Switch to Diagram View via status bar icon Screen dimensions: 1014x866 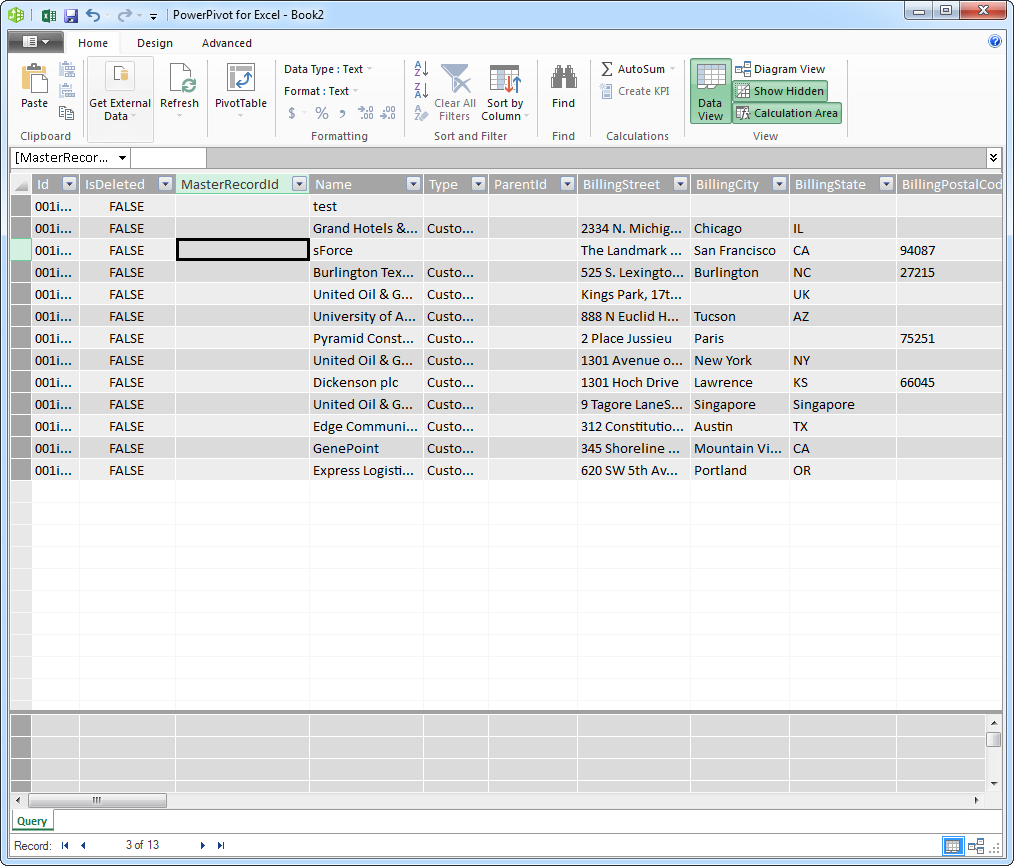pyautogui.click(x=976, y=846)
